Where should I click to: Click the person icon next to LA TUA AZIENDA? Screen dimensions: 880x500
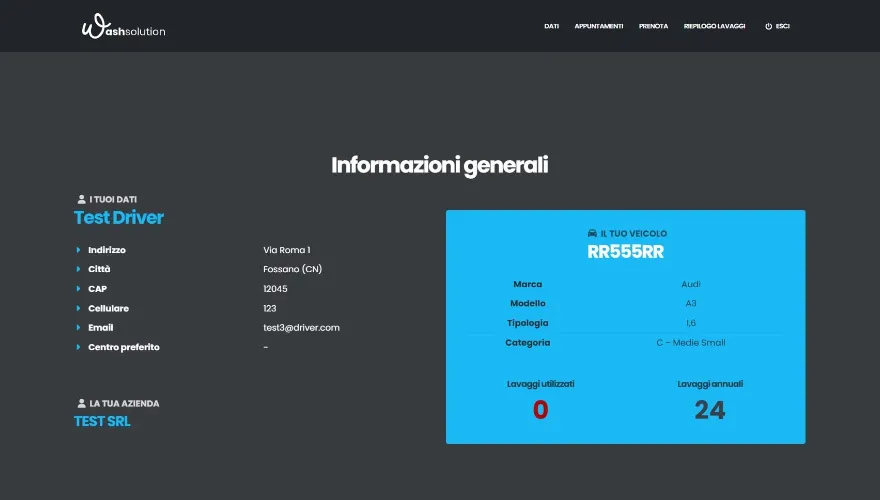click(x=81, y=403)
